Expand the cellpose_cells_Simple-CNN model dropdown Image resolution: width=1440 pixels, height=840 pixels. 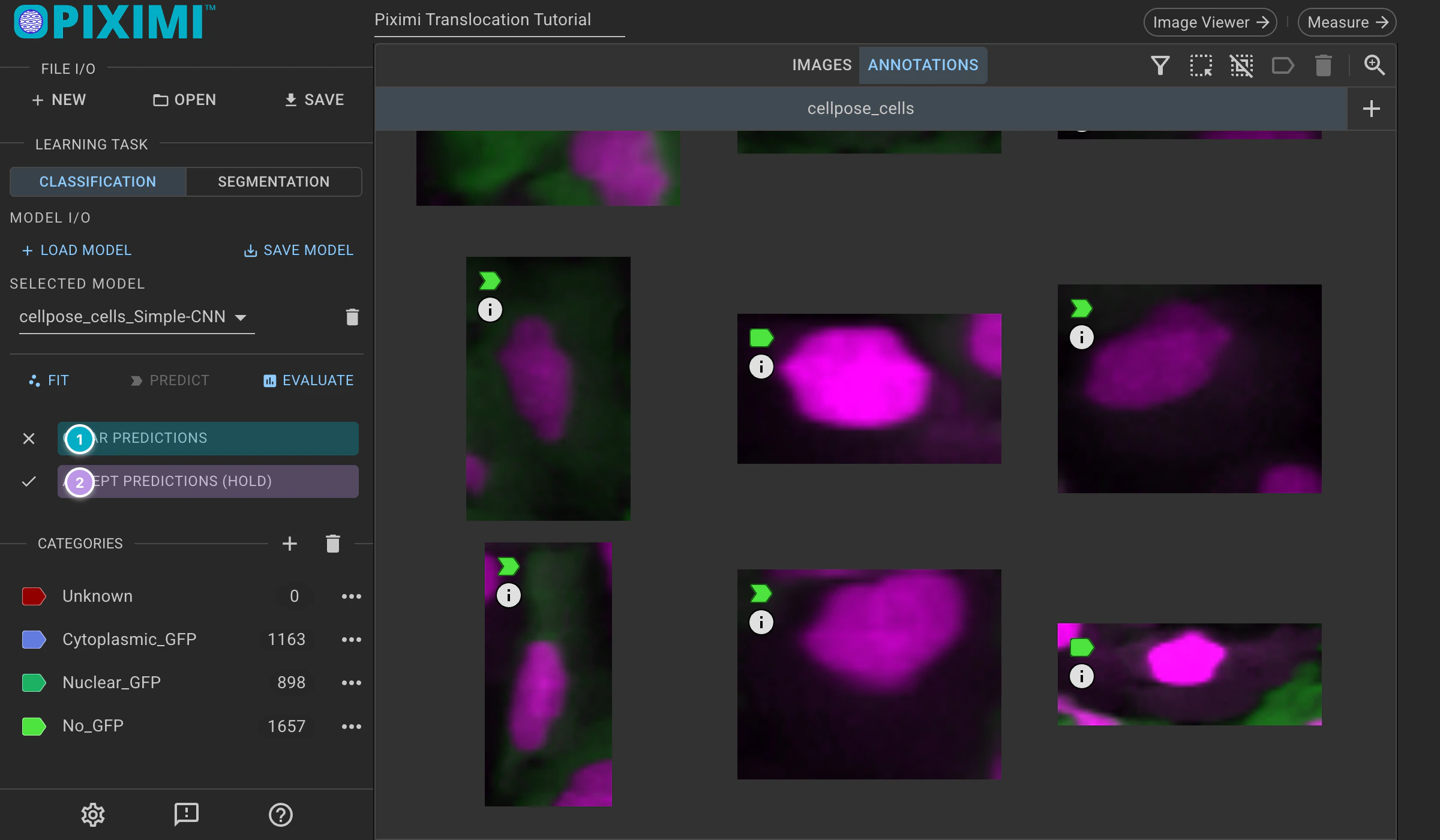[x=137, y=317]
